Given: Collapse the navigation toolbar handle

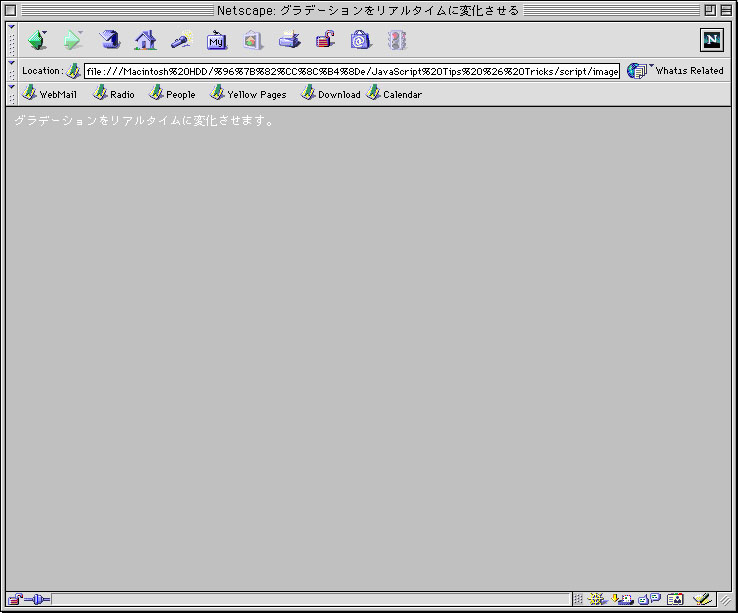Looking at the screenshot, I should click(12, 40).
